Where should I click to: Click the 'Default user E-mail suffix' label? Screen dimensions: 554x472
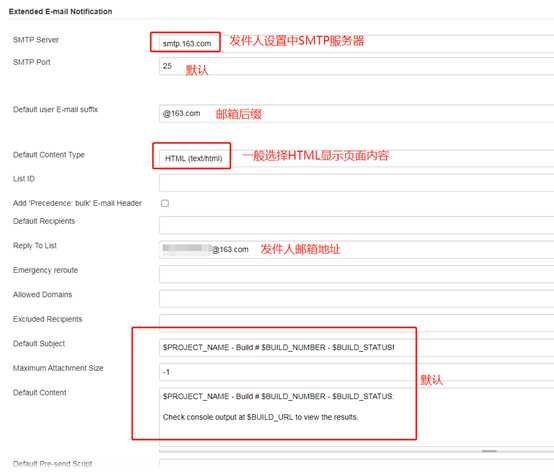55,110
